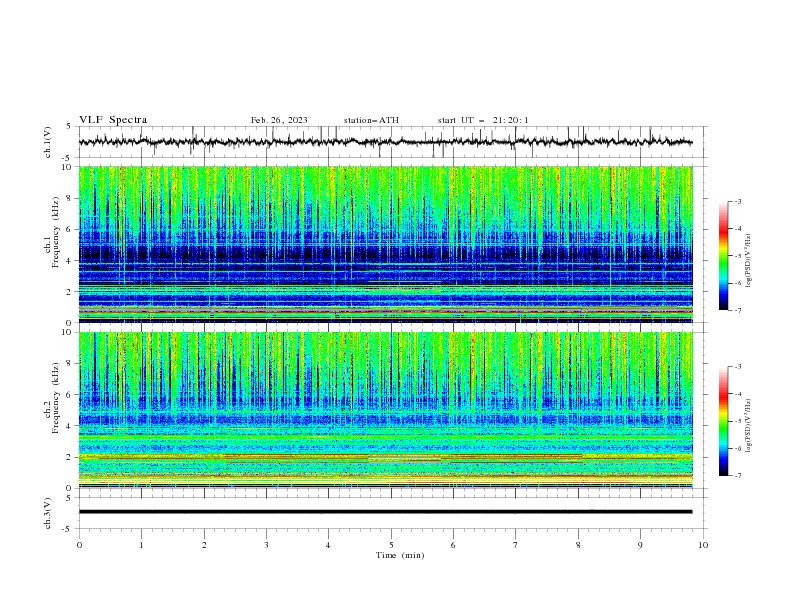Screen dimensions: 792x612
Task: Click the "start UT = 21:20:1" text
Action: pyautogui.click(x=483, y=120)
